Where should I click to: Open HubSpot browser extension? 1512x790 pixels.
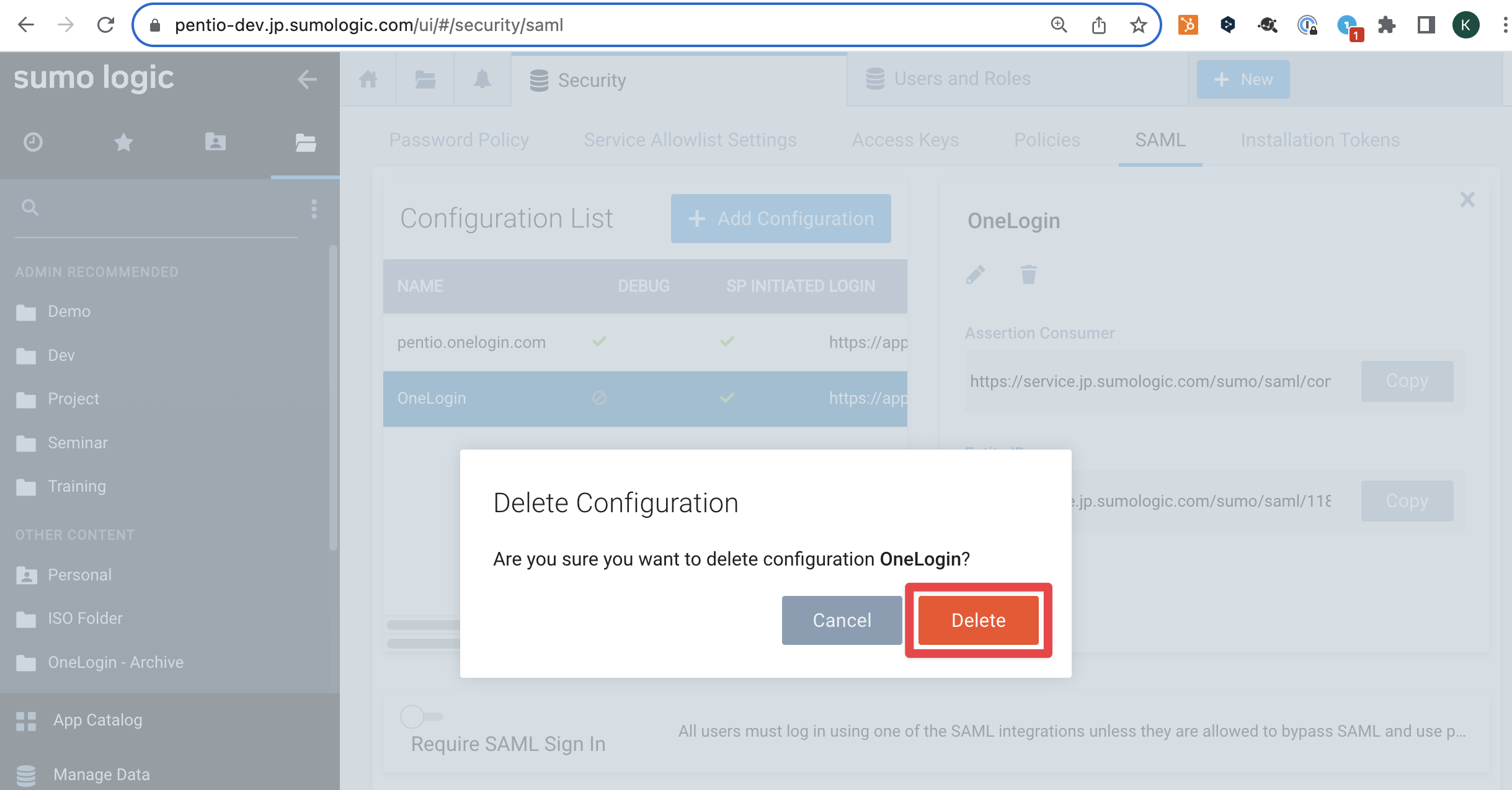[1188, 25]
